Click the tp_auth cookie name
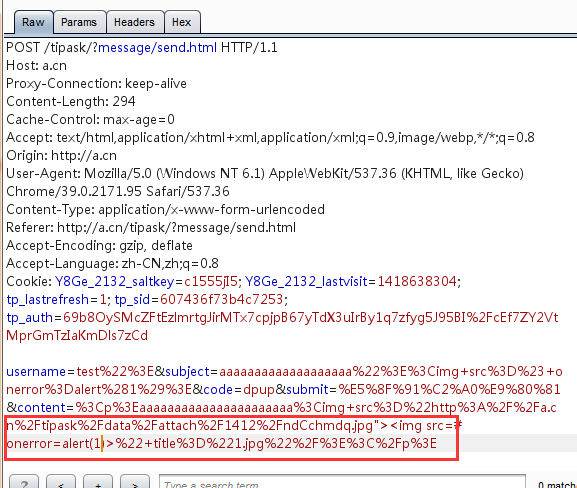Screen dimensions: 577x488 (30, 318)
